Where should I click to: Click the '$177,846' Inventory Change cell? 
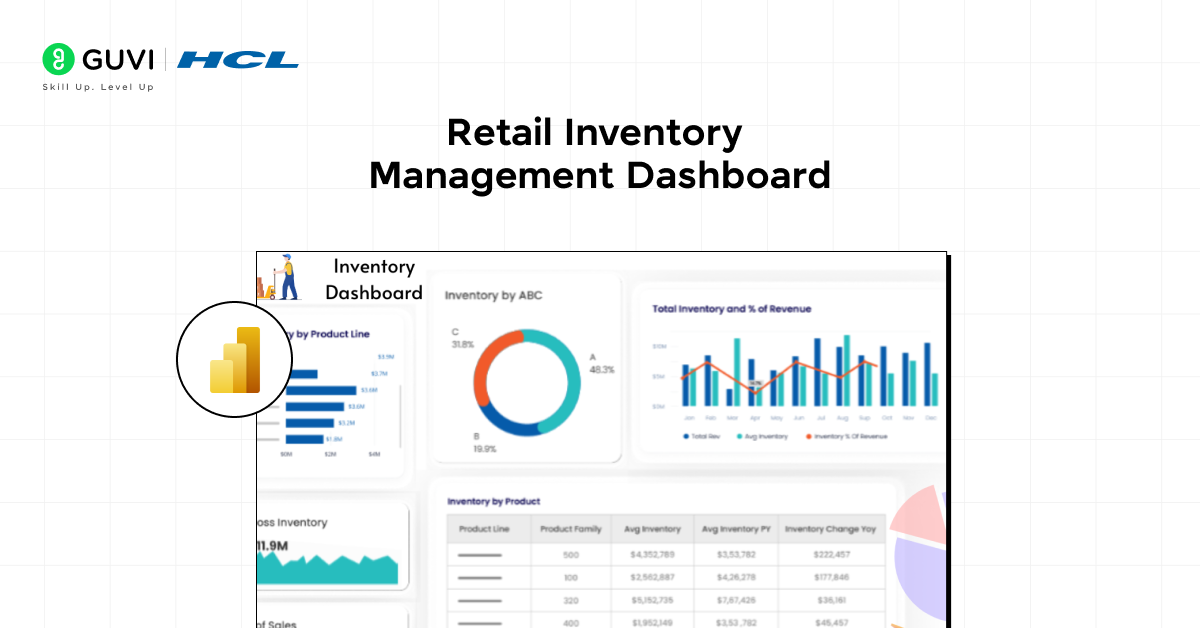tap(832, 577)
